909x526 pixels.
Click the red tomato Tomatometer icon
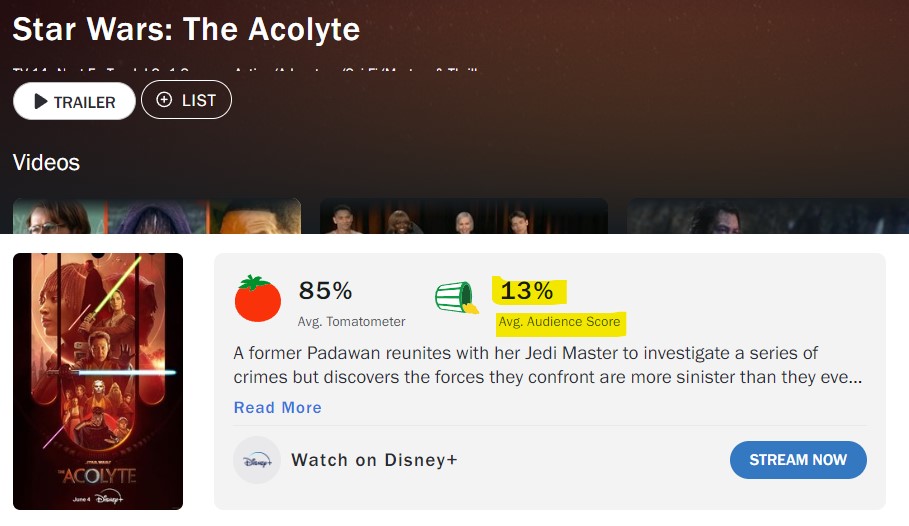pos(258,298)
